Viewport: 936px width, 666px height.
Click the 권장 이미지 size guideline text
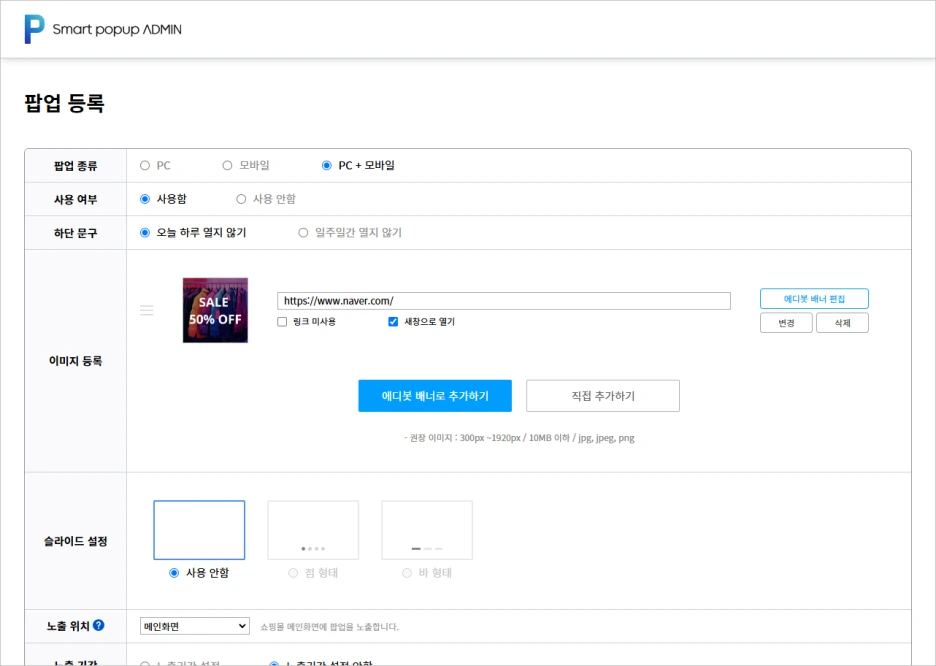pos(519,438)
